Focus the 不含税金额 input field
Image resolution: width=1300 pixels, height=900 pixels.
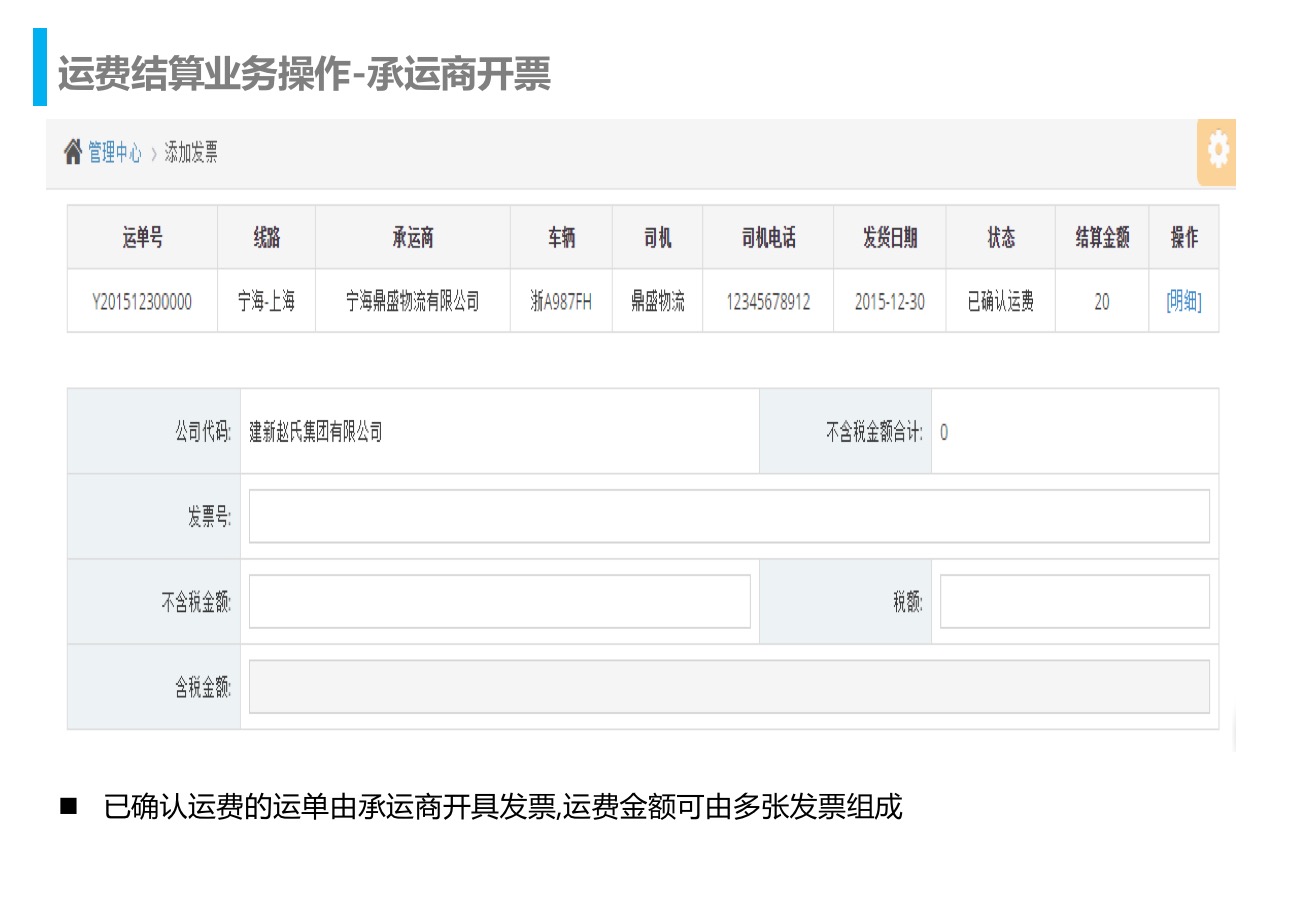pos(499,601)
